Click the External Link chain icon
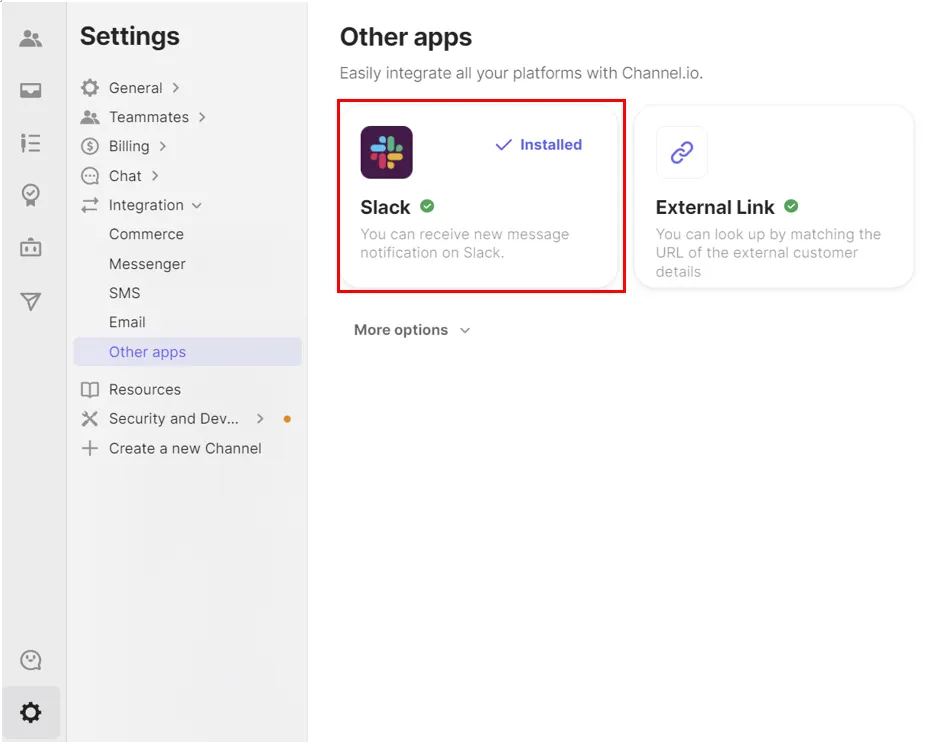Viewport: 935px width, 742px height. click(681, 152)
